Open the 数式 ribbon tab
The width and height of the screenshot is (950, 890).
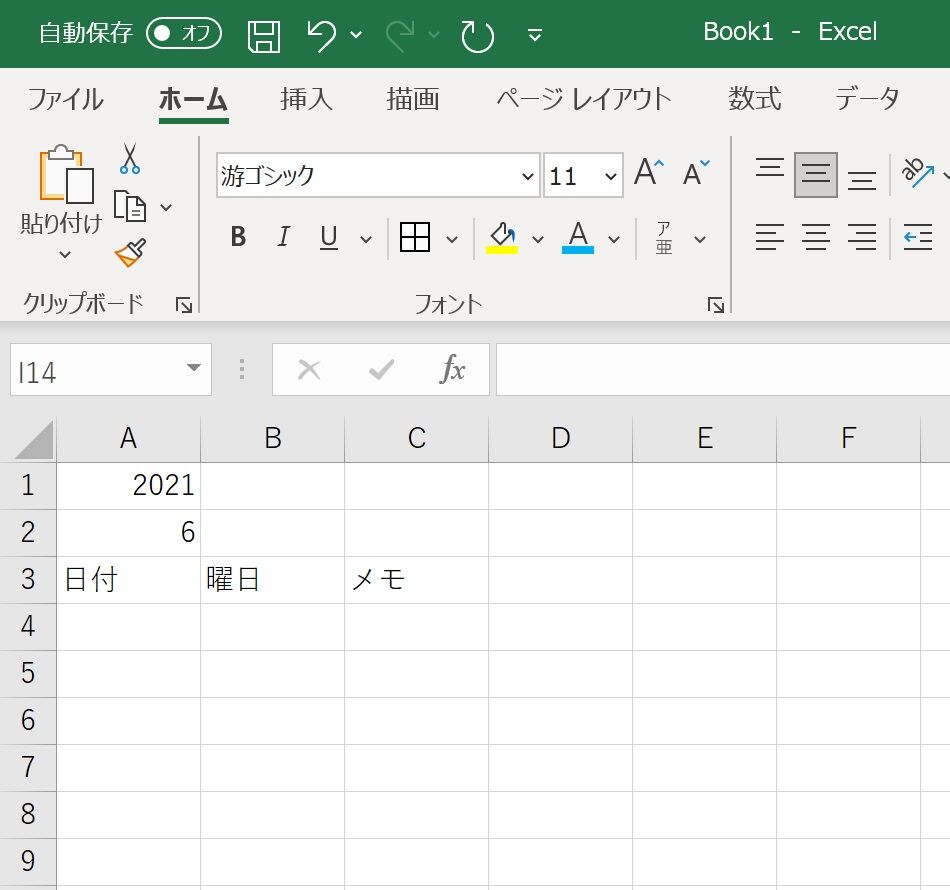click(x=754, y=99)
